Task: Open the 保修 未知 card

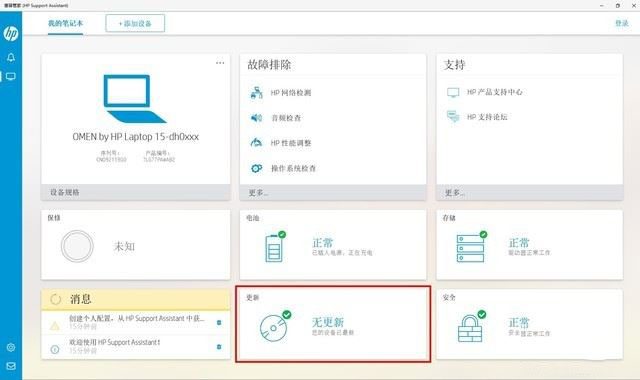Action: click(136, 245)
